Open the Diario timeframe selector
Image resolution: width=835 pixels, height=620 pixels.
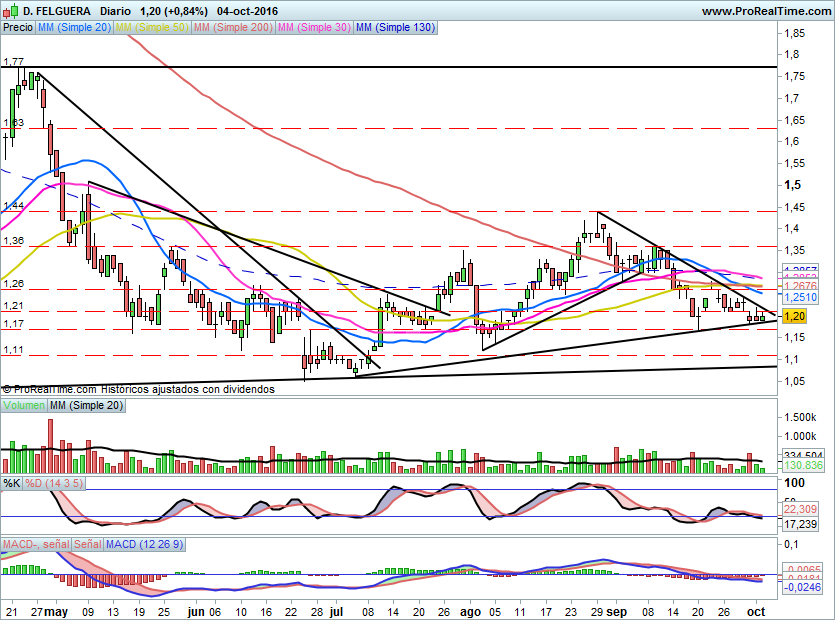point(117,11)
